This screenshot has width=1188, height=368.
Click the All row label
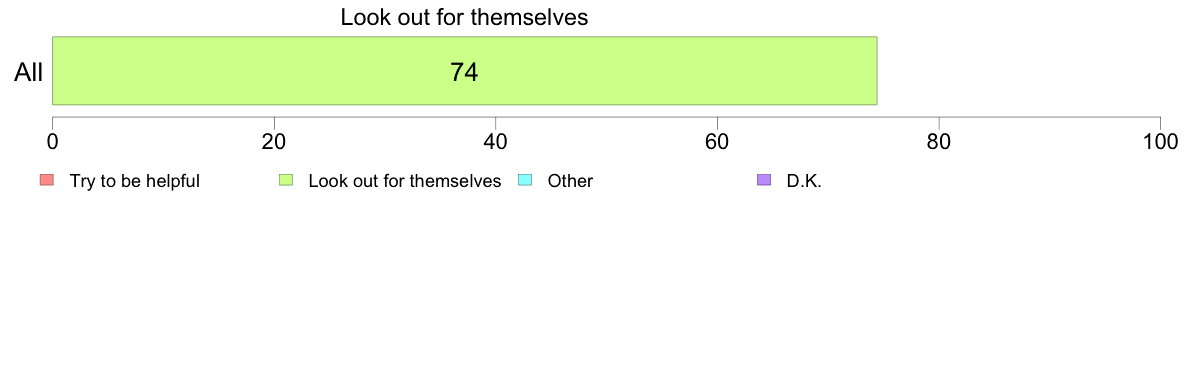coord(29,73)
